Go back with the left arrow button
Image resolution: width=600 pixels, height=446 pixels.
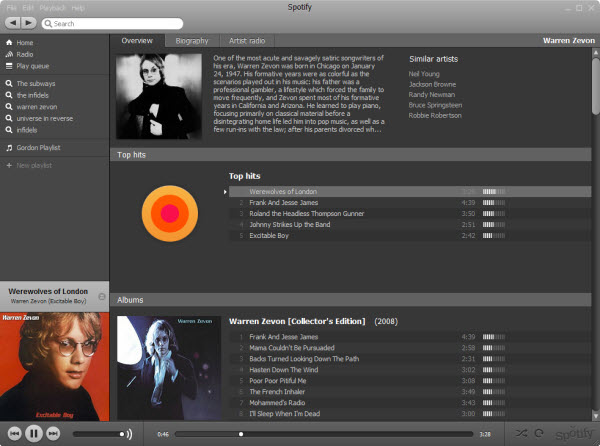[13, 23]
